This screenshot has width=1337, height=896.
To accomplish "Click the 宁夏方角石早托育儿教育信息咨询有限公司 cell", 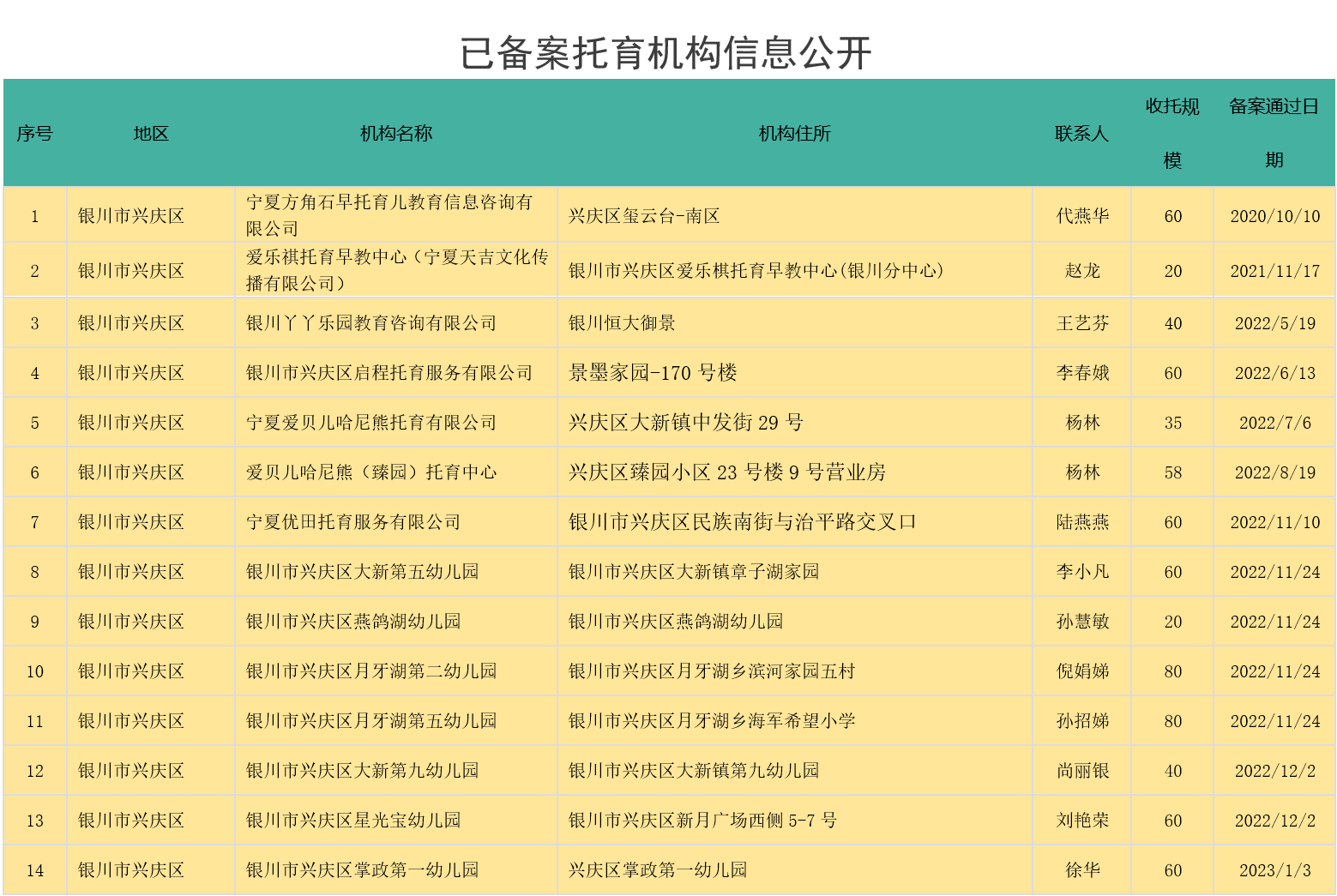I will pyautogui.click(x=390, y=215).
